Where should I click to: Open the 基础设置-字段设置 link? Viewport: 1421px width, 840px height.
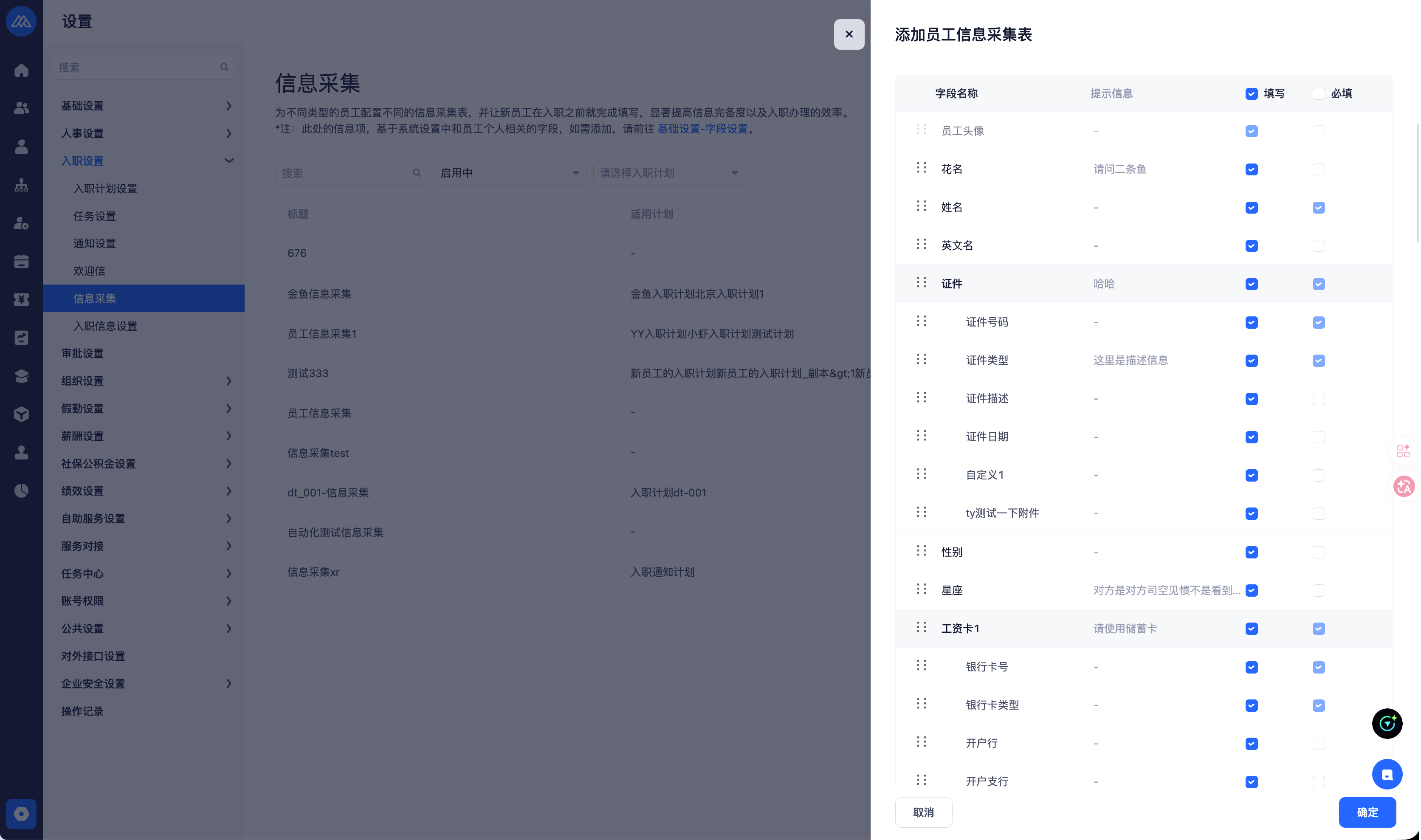point(702,129)
